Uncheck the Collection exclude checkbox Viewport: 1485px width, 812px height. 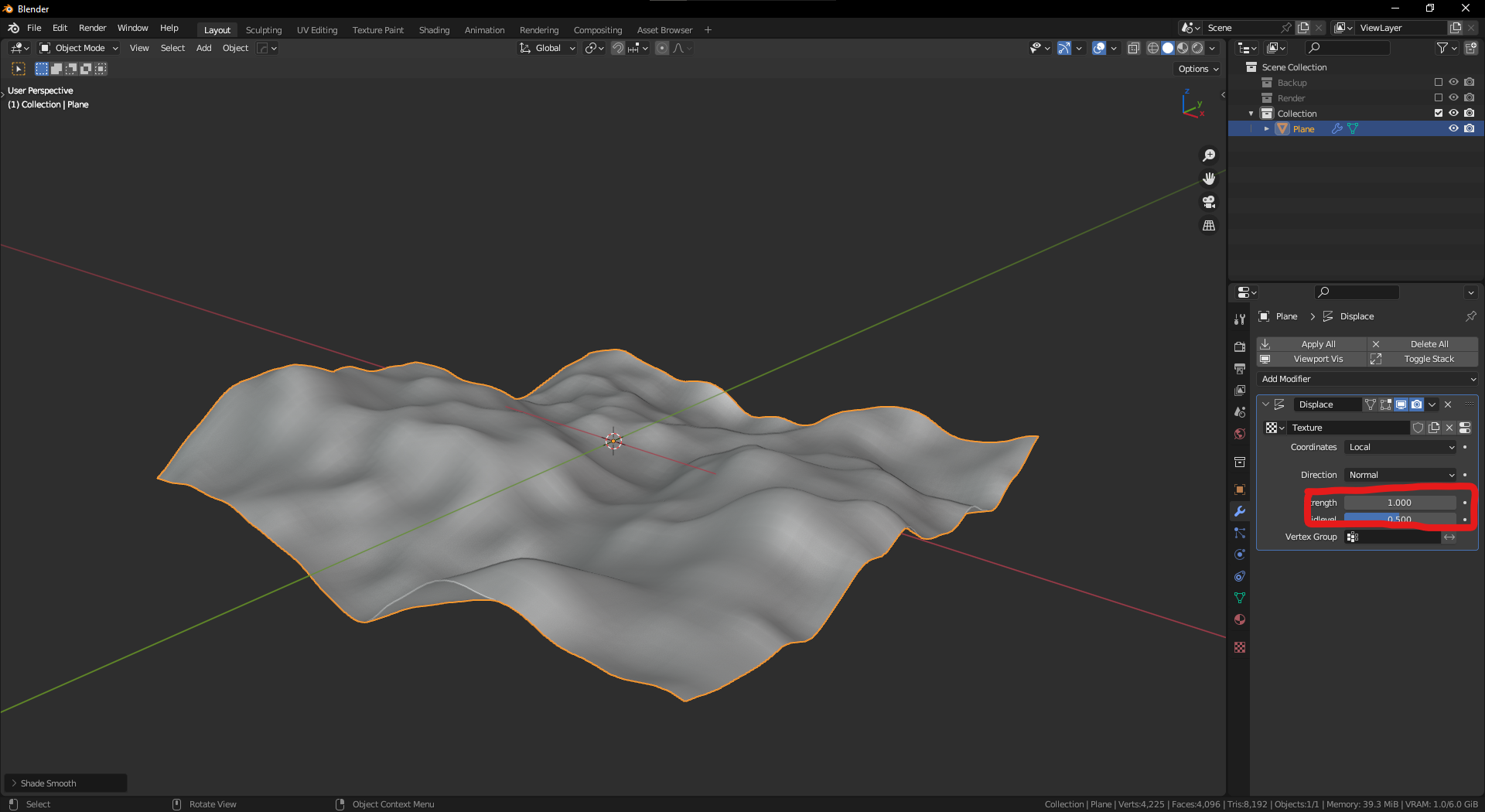coord(1439,114)
